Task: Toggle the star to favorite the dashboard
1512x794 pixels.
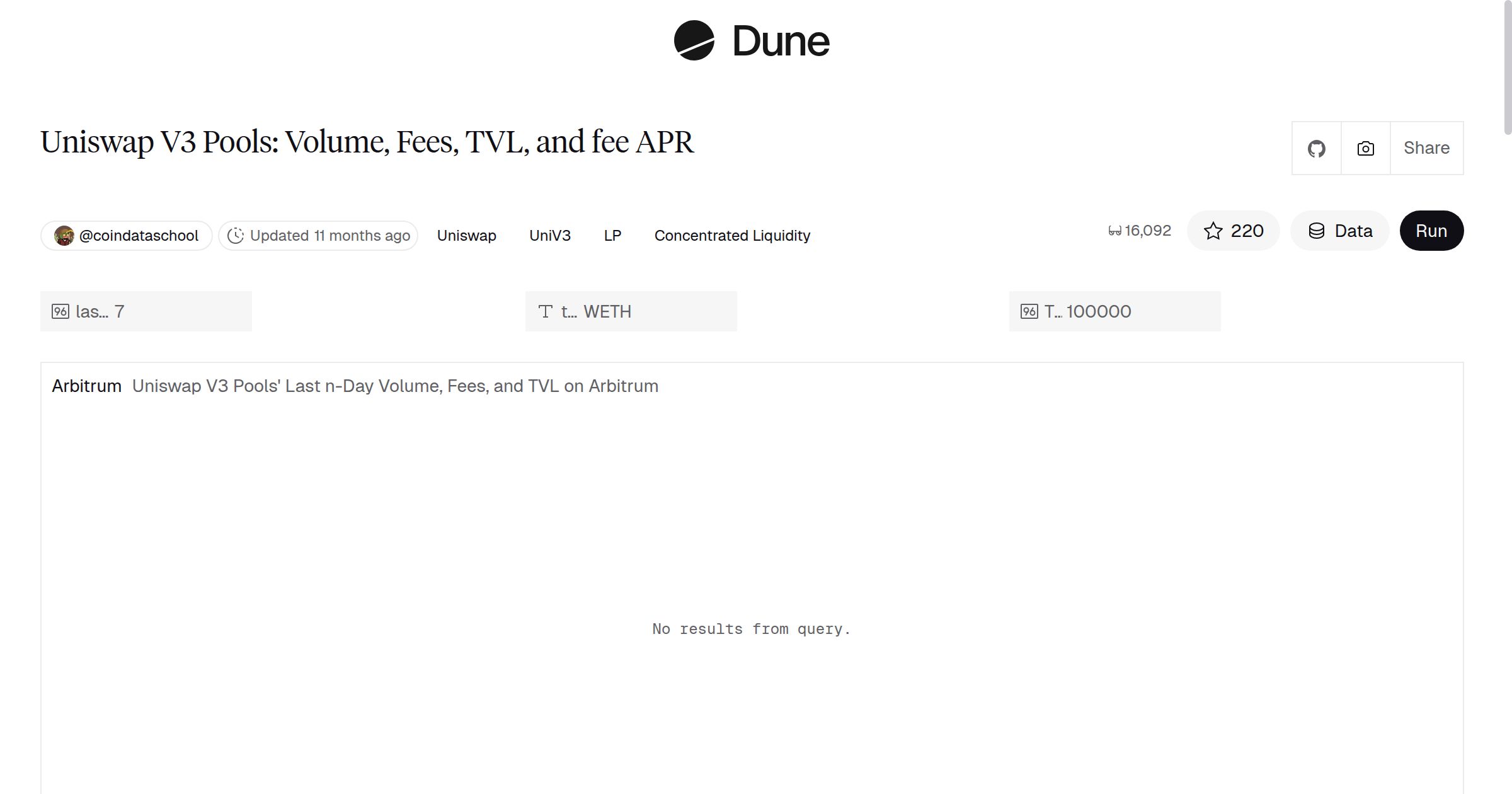Action: coord(1213,231)
